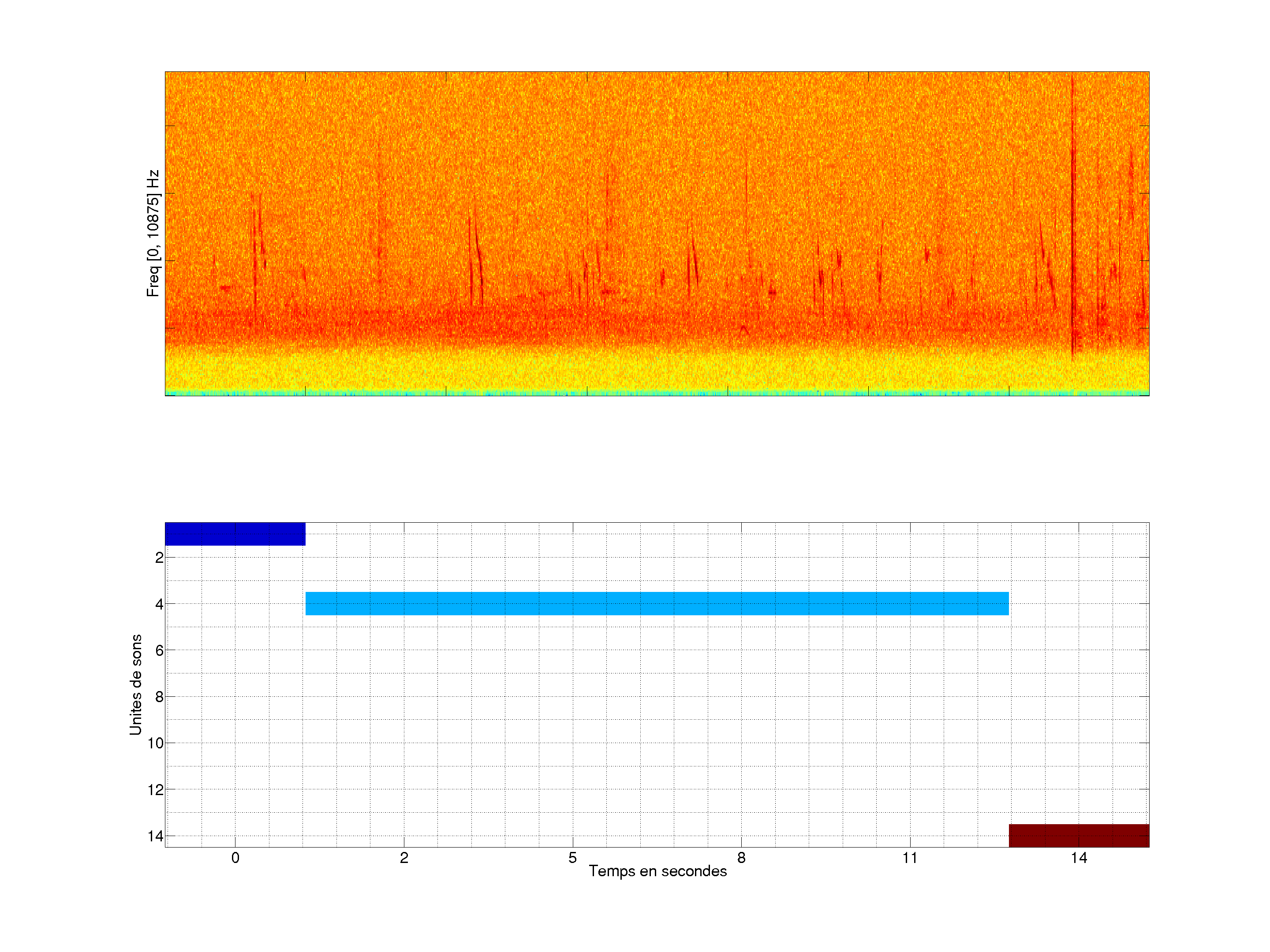Click y-axis tick label 10
This screenshot has height=952, width=1270.
(156, 743)
